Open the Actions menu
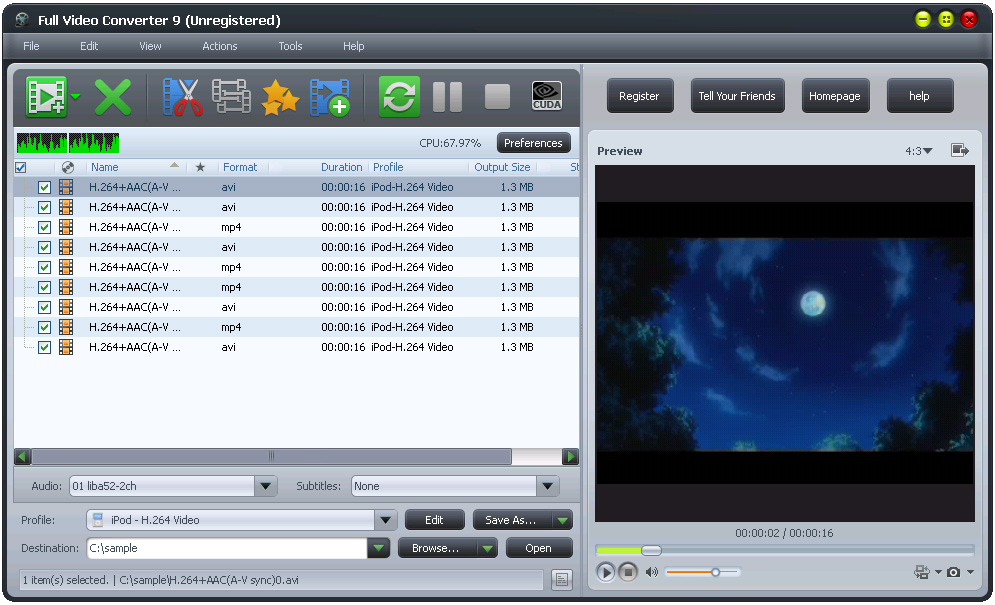 [x=219, y=46]
